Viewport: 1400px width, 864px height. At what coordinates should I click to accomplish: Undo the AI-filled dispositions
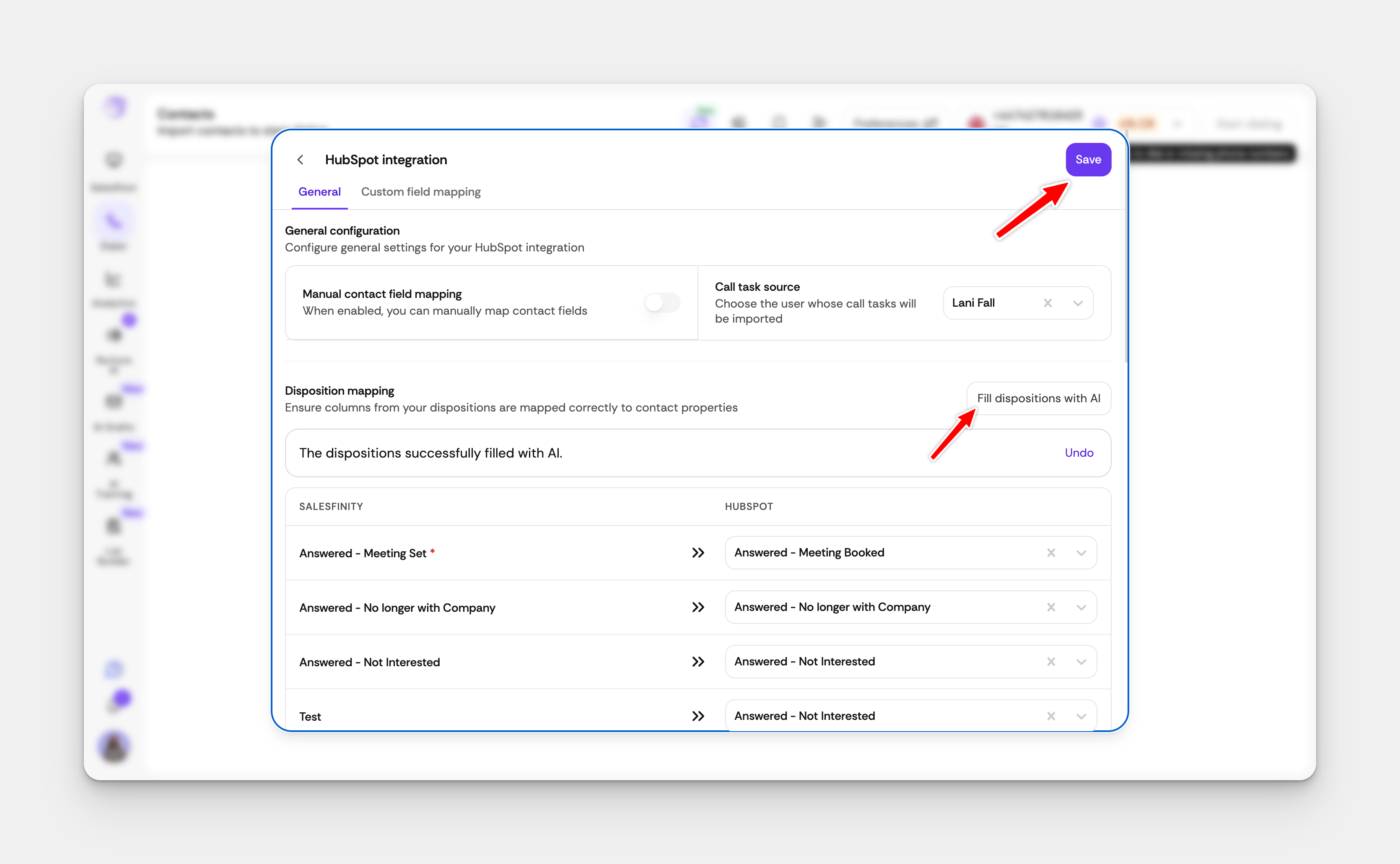coord(1079,453)
